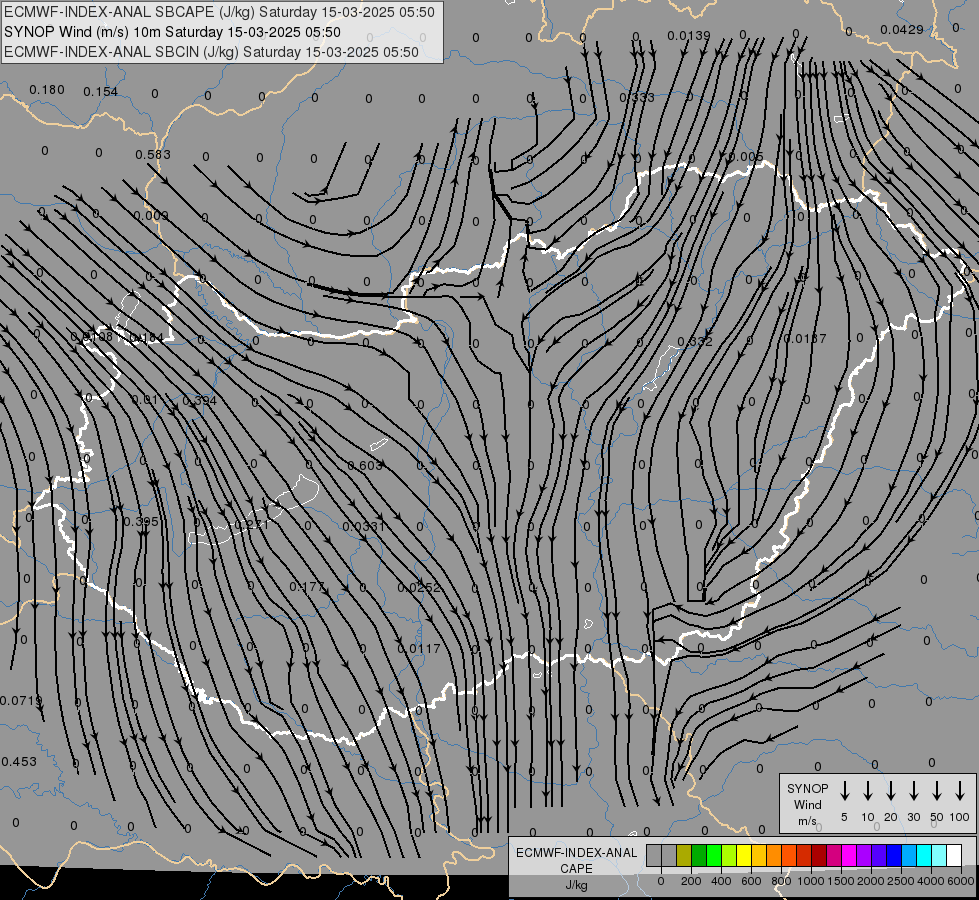This screenshot has height=900, width=979.
Task: Click the 20 m/s wind arrow in legend
Action: 890,791
